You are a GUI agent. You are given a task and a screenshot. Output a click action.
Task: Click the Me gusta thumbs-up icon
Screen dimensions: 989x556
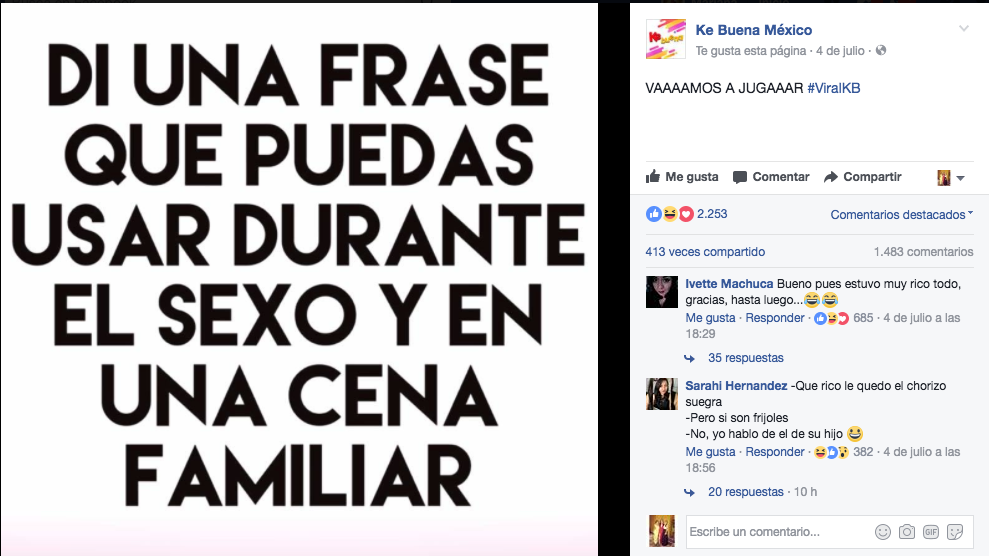[x=653, y=177]
